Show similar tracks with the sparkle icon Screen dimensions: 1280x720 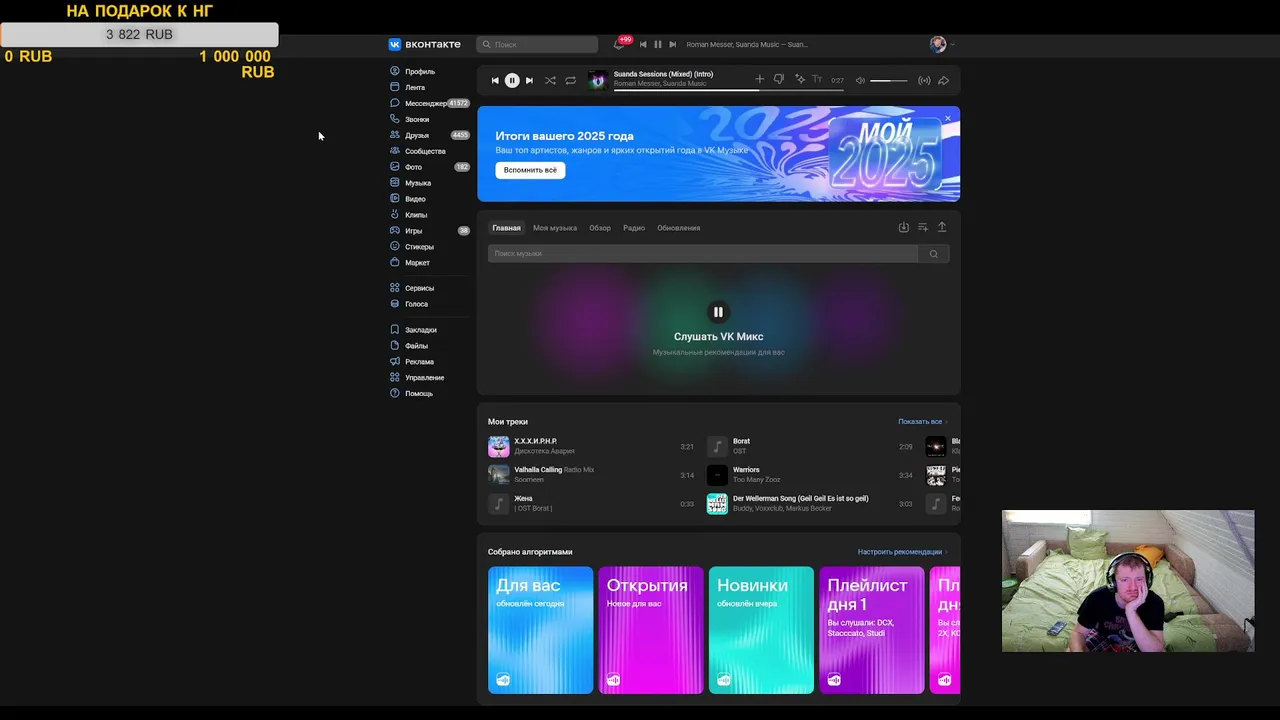800,79
